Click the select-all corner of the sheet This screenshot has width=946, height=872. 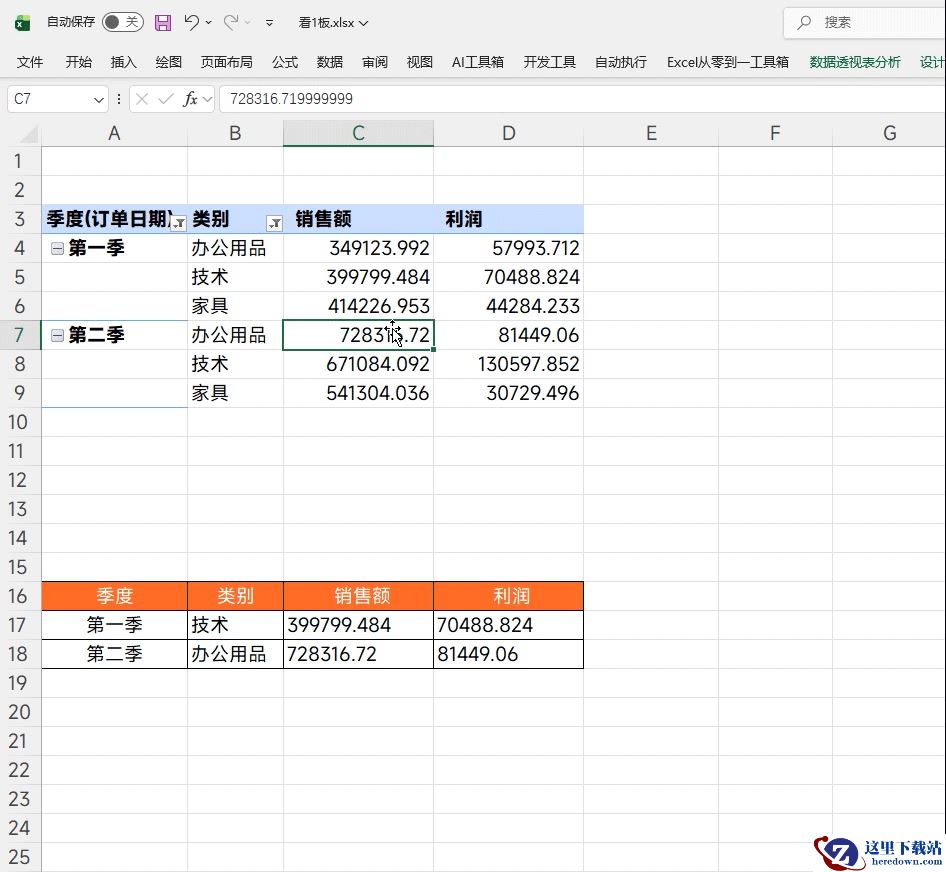coord(26,134)
